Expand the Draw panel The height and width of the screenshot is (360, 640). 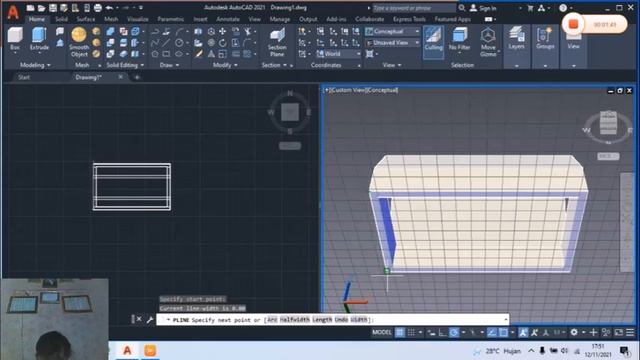point(169,65)
